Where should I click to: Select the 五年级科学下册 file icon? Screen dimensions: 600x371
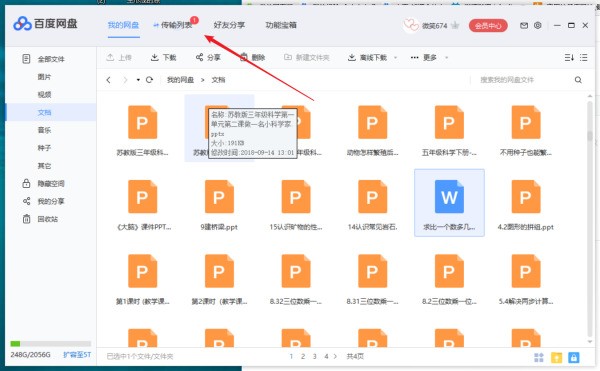point(449,122)
